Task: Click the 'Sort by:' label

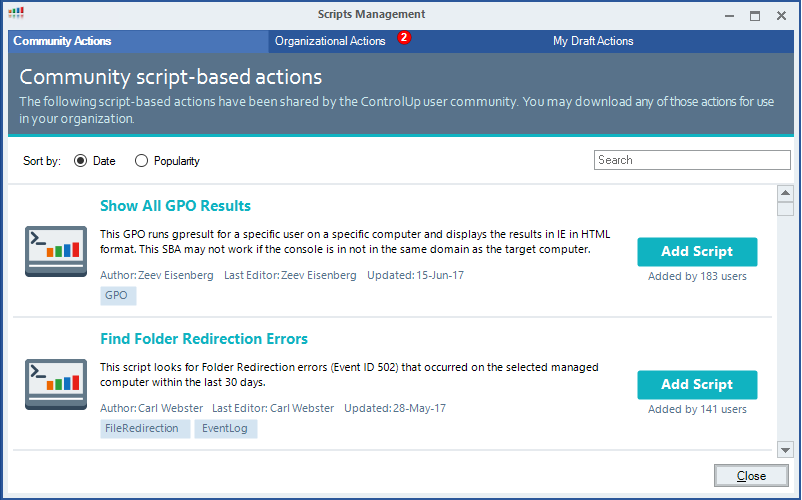Action: tap(42, 161)
